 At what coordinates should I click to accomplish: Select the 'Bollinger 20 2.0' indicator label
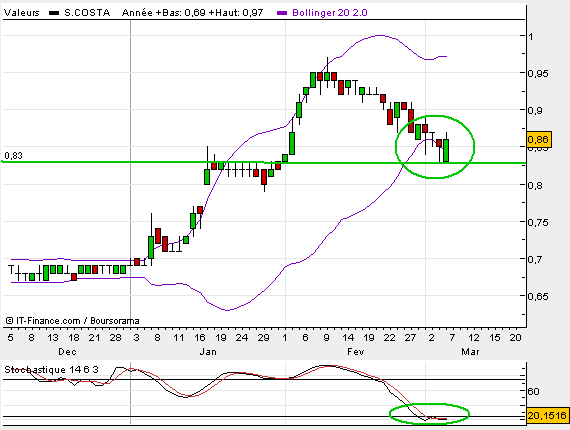pyautogui.click(x=330, y=13)
